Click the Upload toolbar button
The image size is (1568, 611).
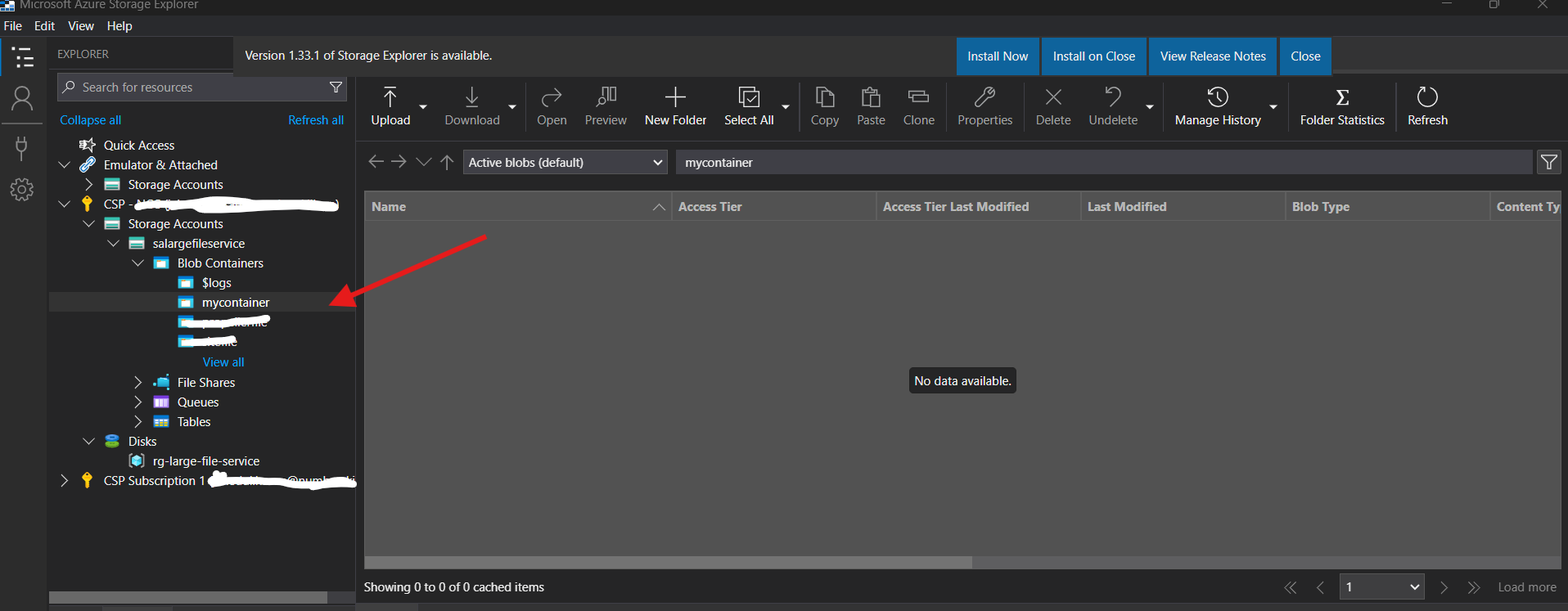pyautogui.click(x=390, y=106)
